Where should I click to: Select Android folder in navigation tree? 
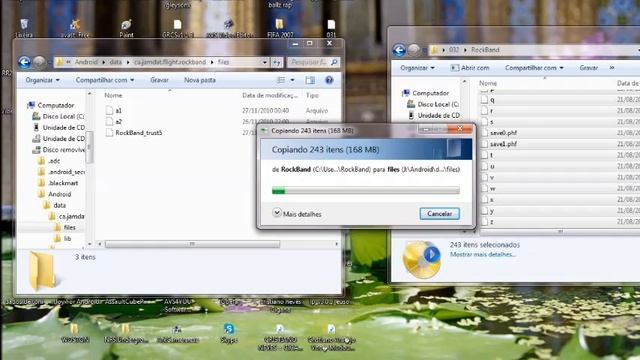coord(60,194)
